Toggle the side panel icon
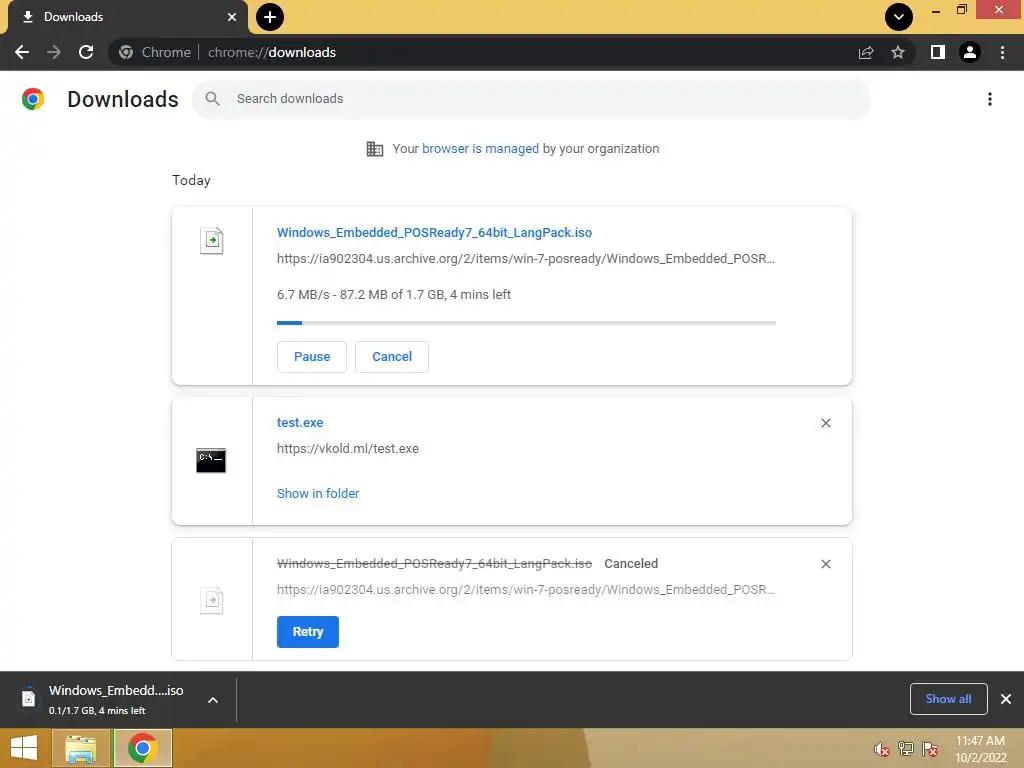 [938, 52]
